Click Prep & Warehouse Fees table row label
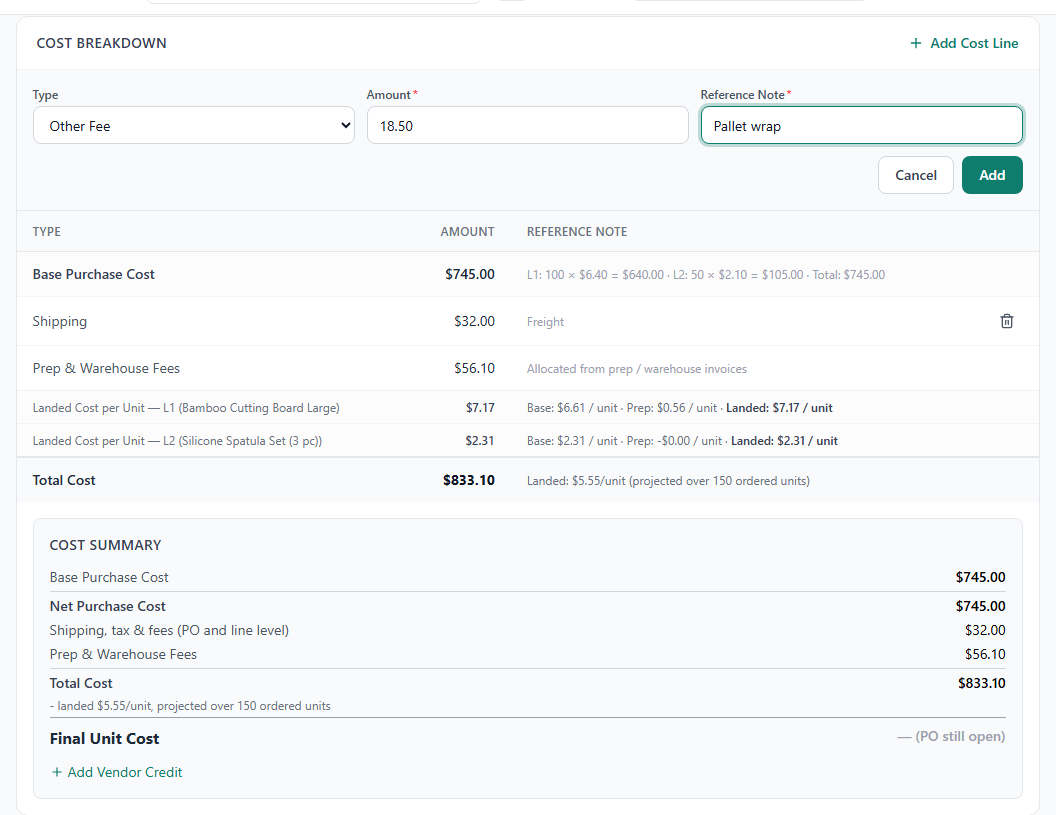The width and height of the screenshot is (1056, 815). point(106,368)
